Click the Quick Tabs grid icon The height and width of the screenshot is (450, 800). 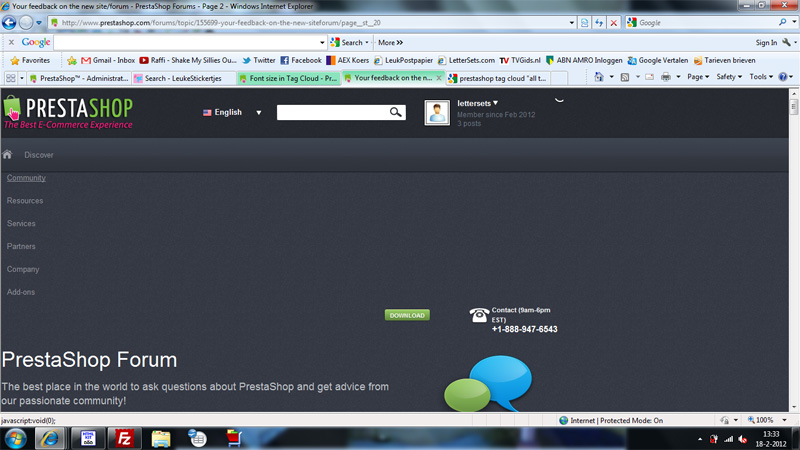10,78
